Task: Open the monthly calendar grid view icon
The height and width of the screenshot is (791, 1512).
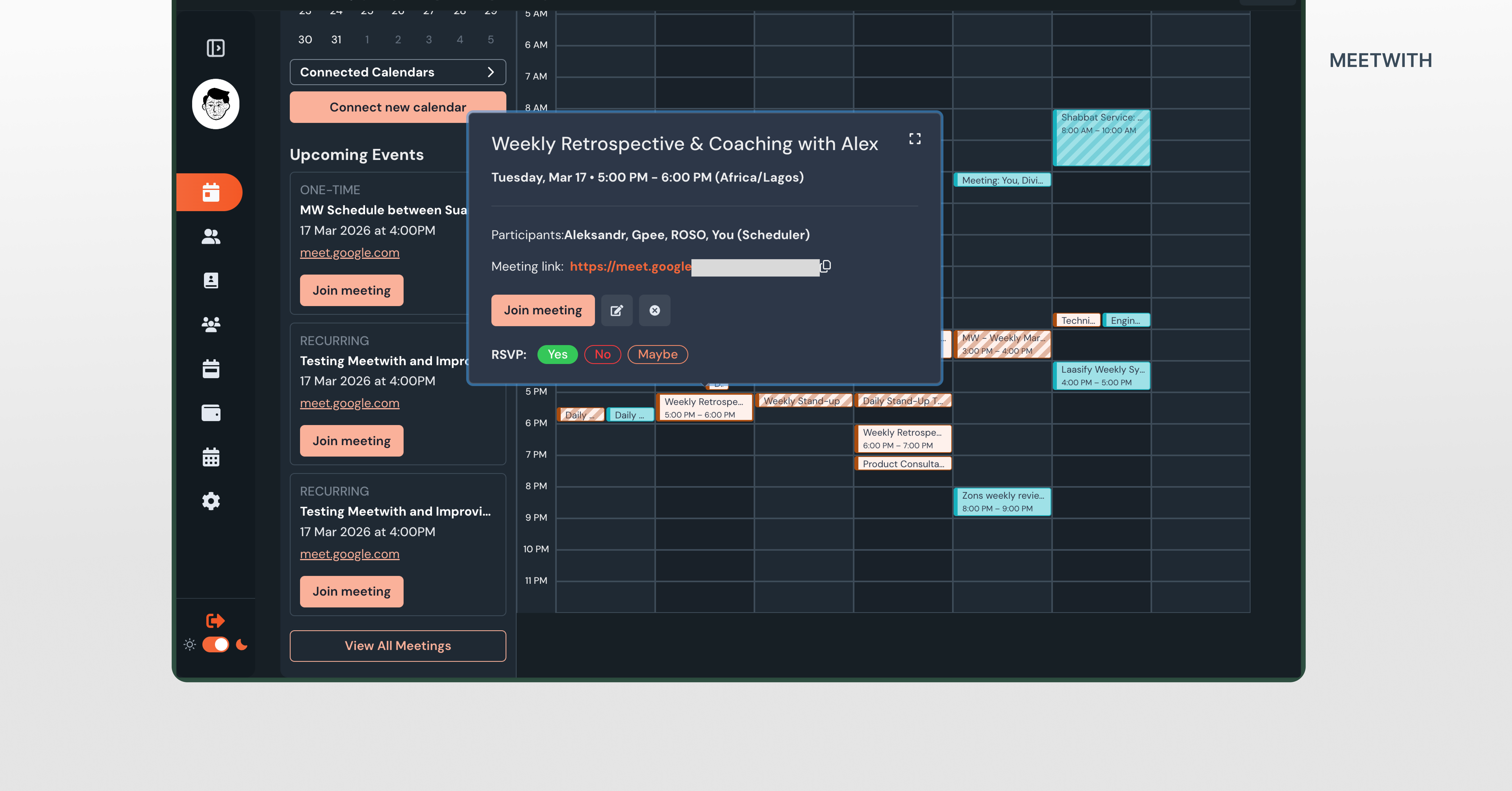Action: click(211, 457)
